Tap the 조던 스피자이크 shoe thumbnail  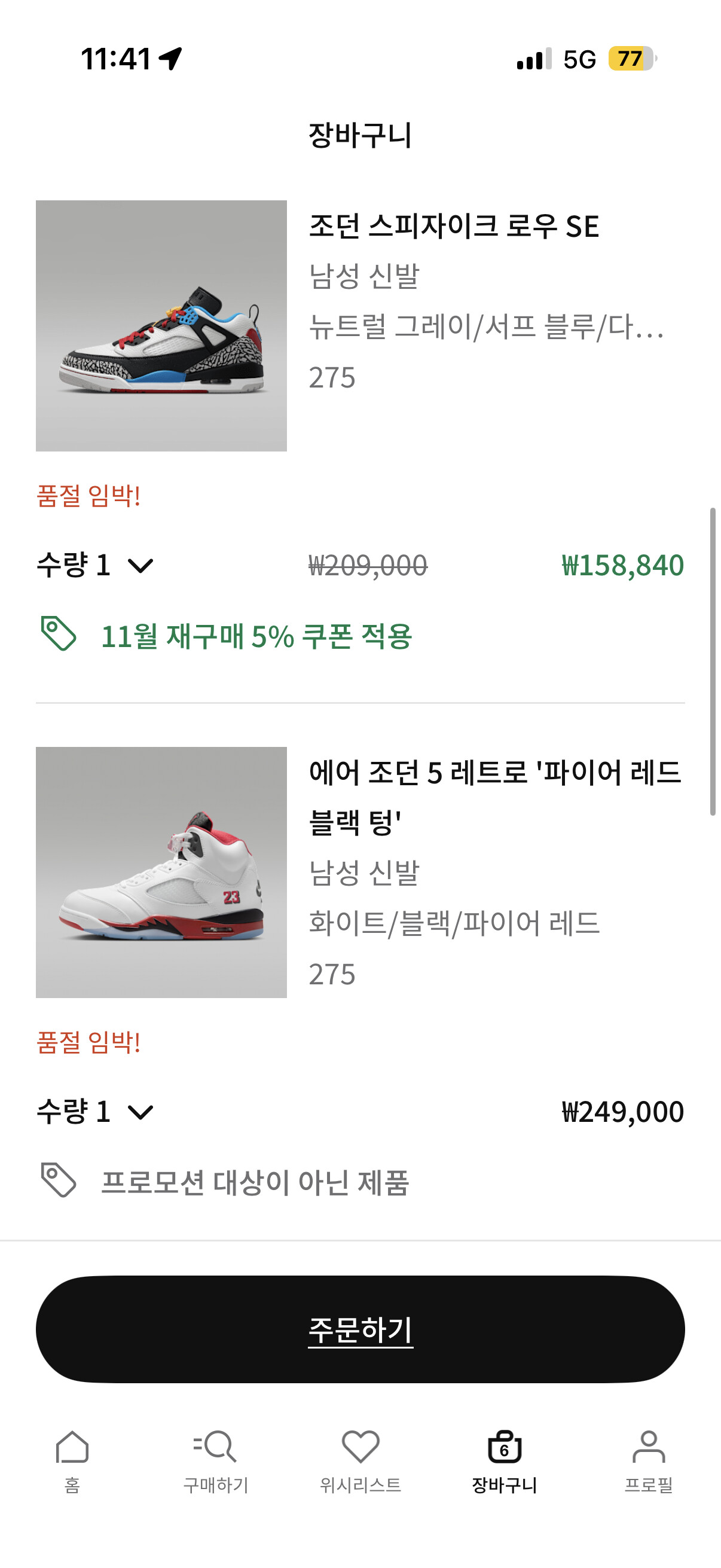click(x=161, y=326)
